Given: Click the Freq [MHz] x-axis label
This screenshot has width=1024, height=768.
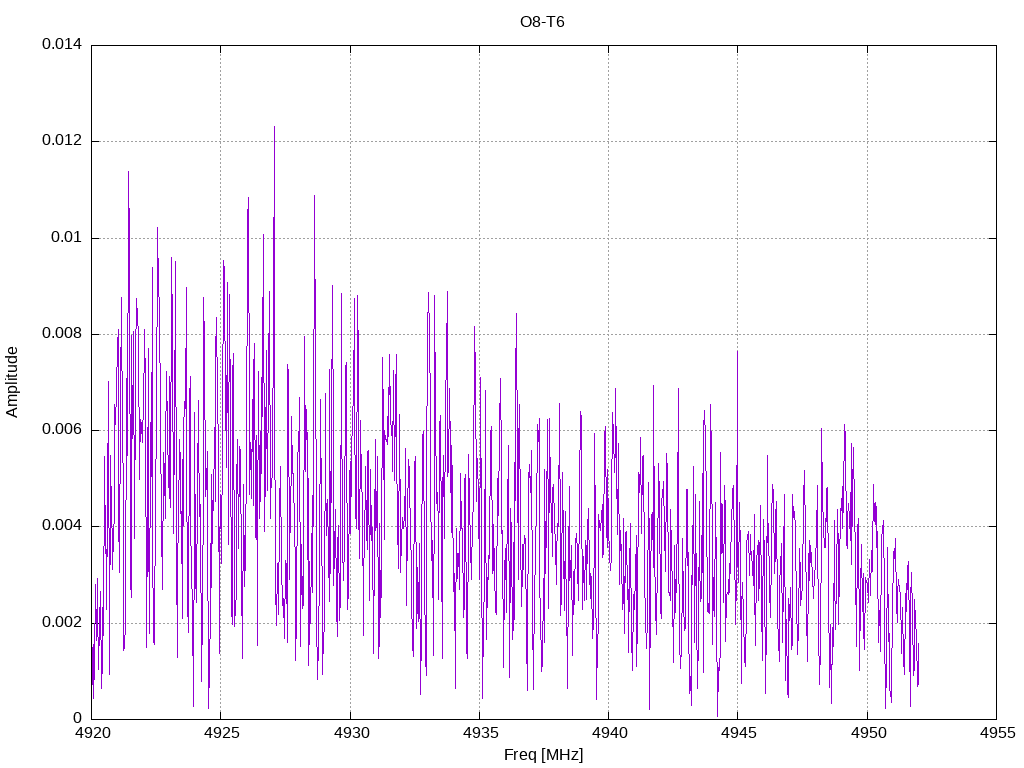Looking at the screenshot, I should click(x=543, y=754).
